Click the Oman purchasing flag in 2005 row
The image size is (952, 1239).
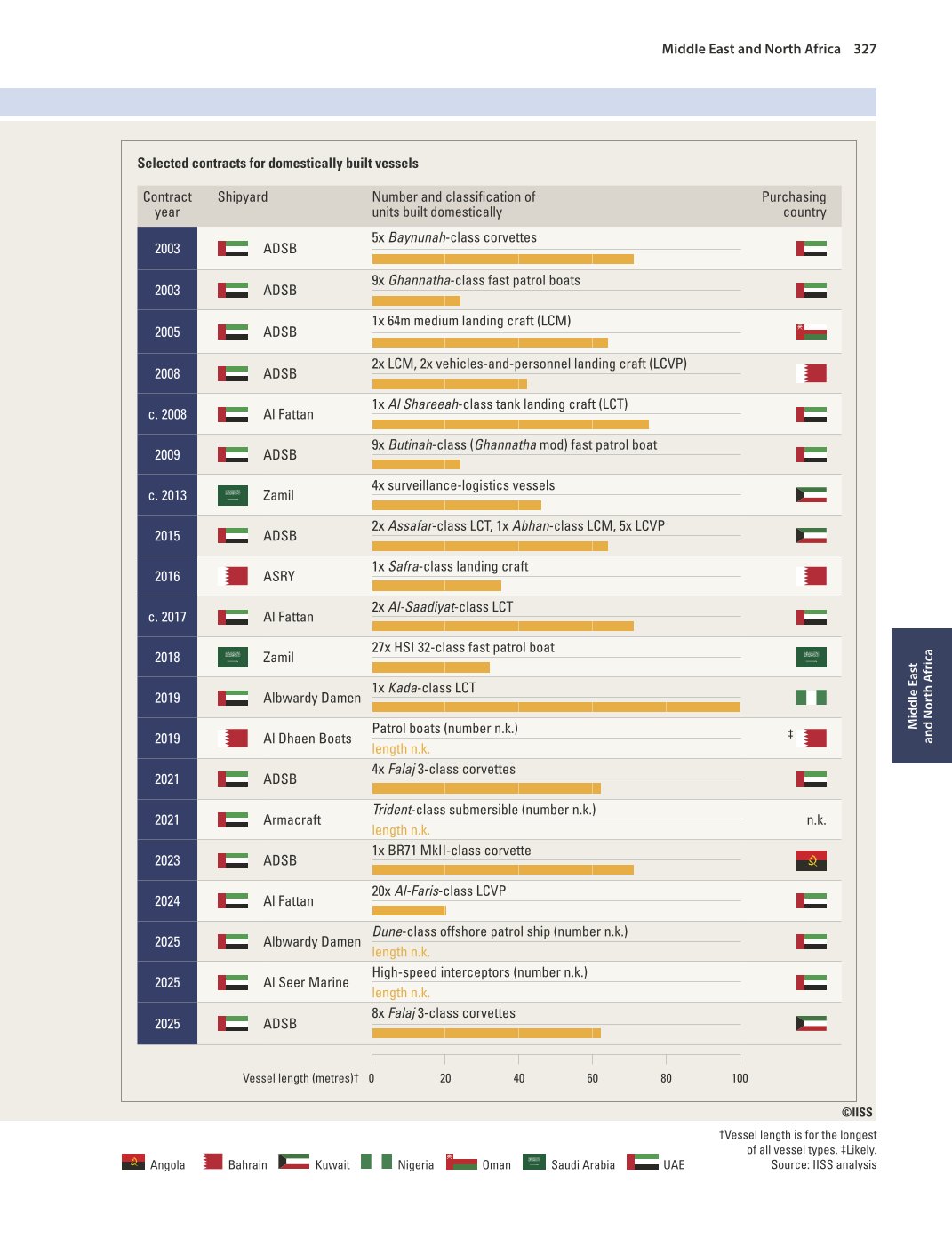pos(812,332)
